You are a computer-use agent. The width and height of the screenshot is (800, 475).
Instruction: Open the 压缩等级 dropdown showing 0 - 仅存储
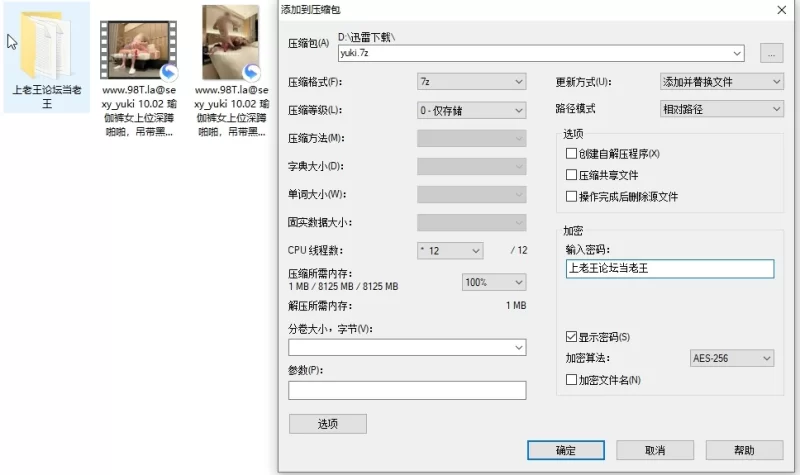tap(471, 110)
